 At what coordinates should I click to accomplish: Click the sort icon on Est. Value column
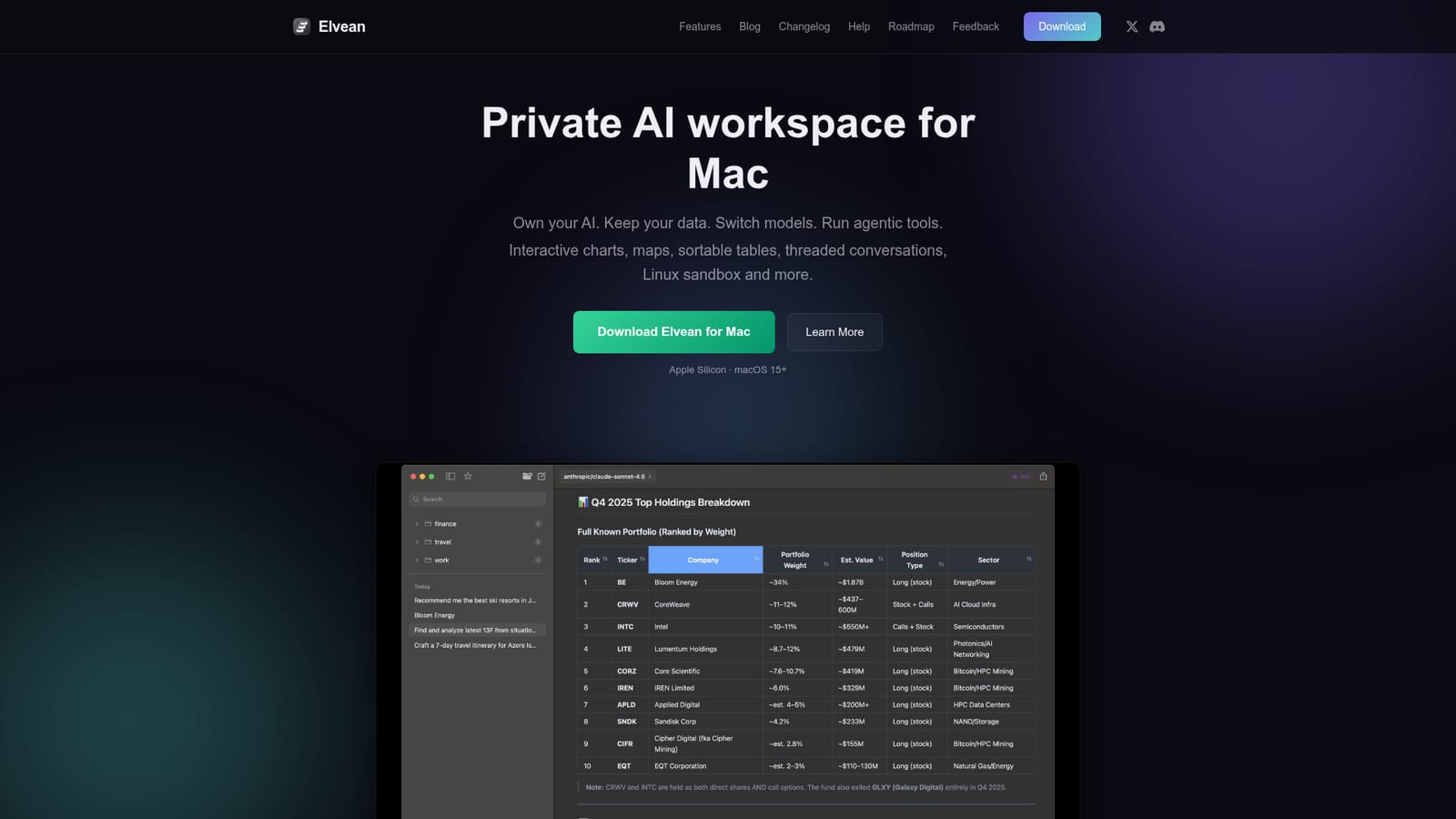click(881, 559)
